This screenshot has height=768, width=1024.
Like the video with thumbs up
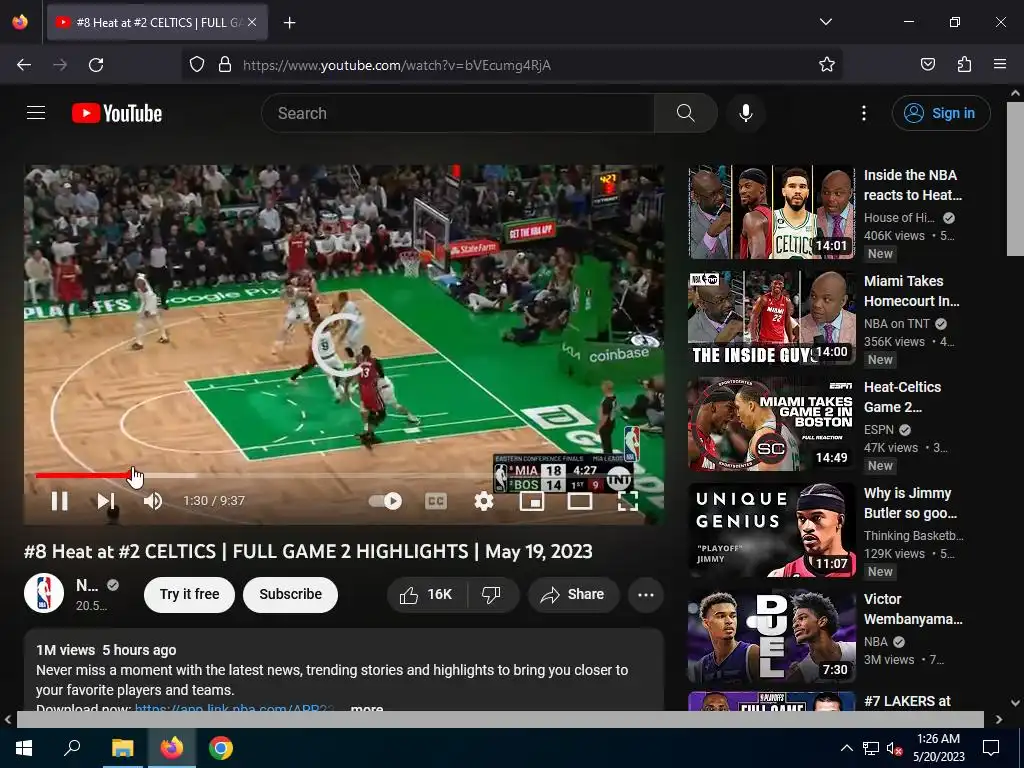pos(428,594)
